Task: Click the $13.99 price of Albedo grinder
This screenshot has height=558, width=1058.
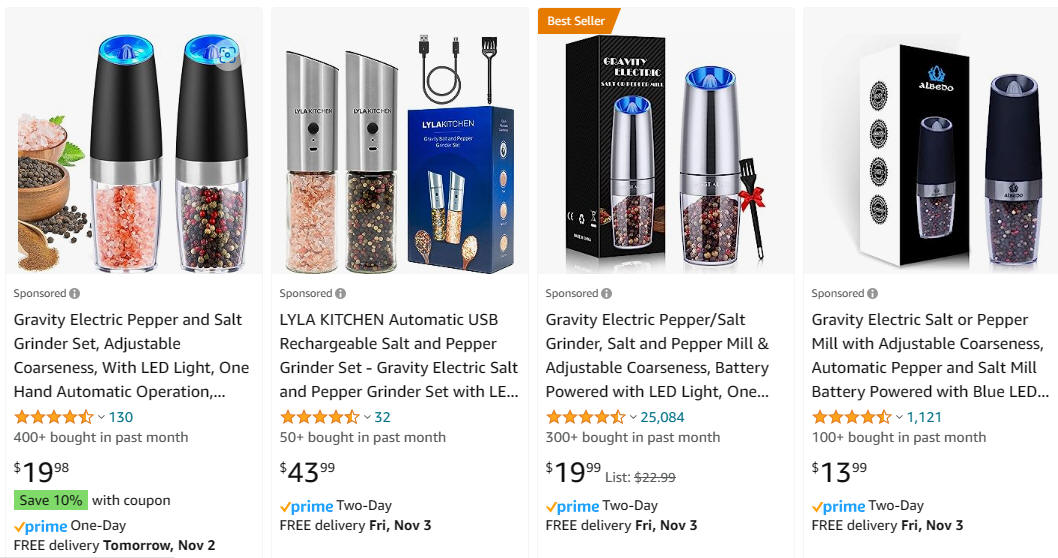Action: click(x=839, y=472)
